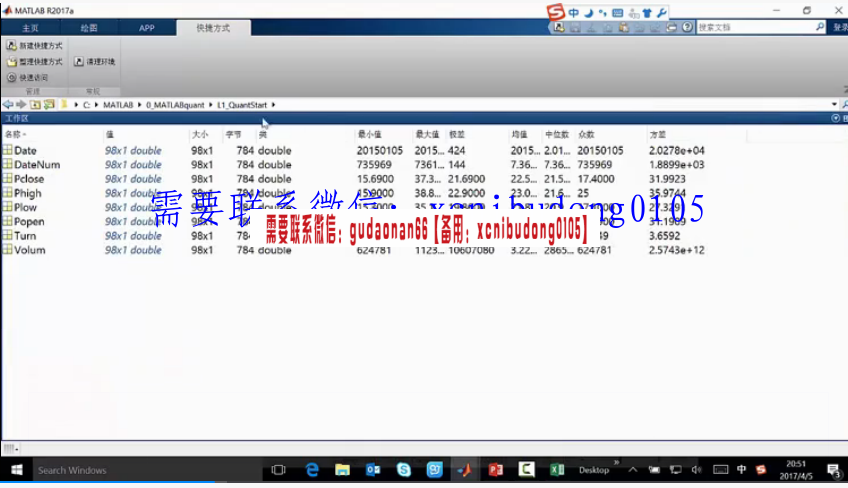848x488 pixels.
Task: Open the Help question mark icon
Action: tap(687, 27)
